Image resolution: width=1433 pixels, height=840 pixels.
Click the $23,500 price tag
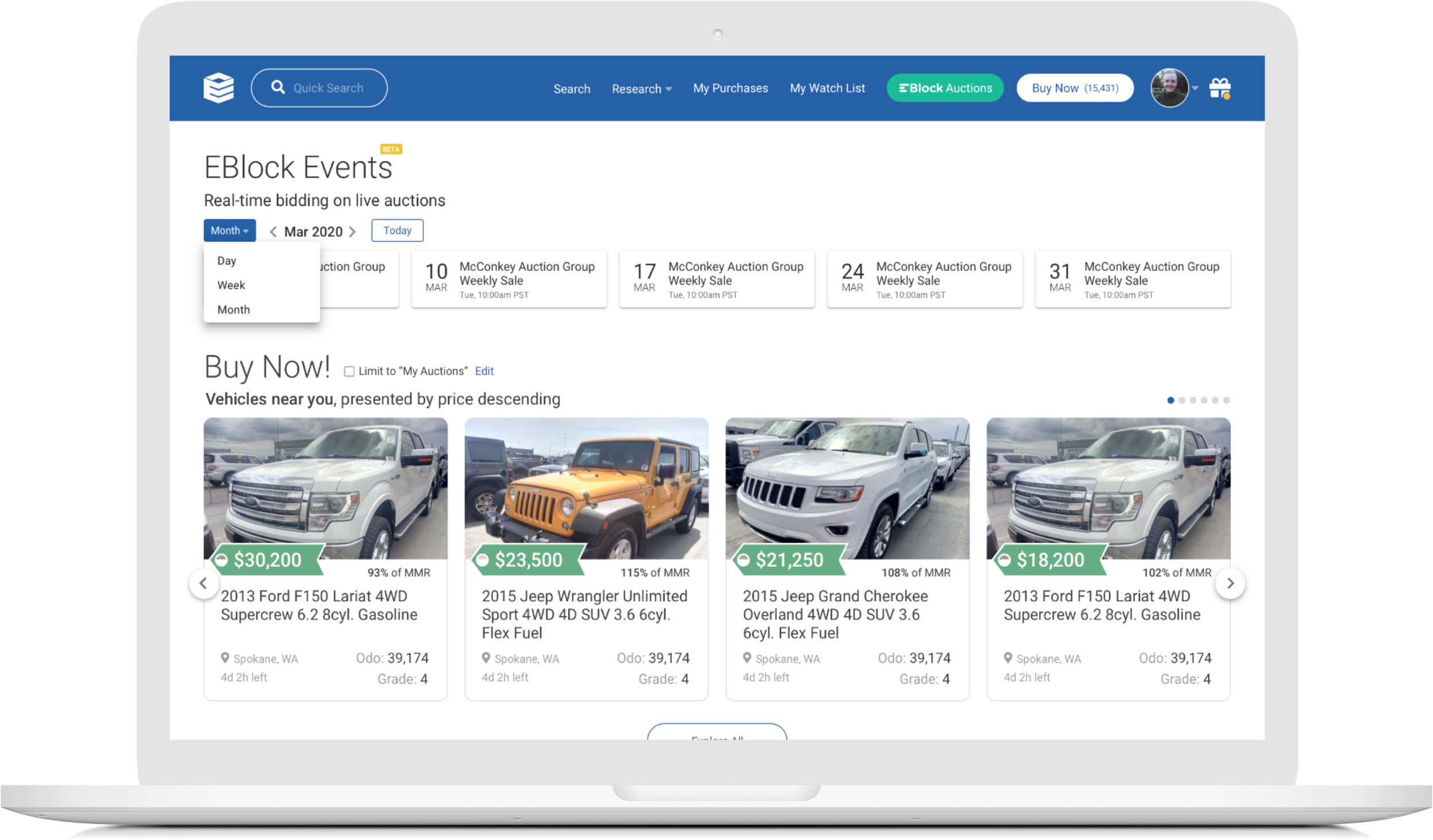(x=528, y=560)
